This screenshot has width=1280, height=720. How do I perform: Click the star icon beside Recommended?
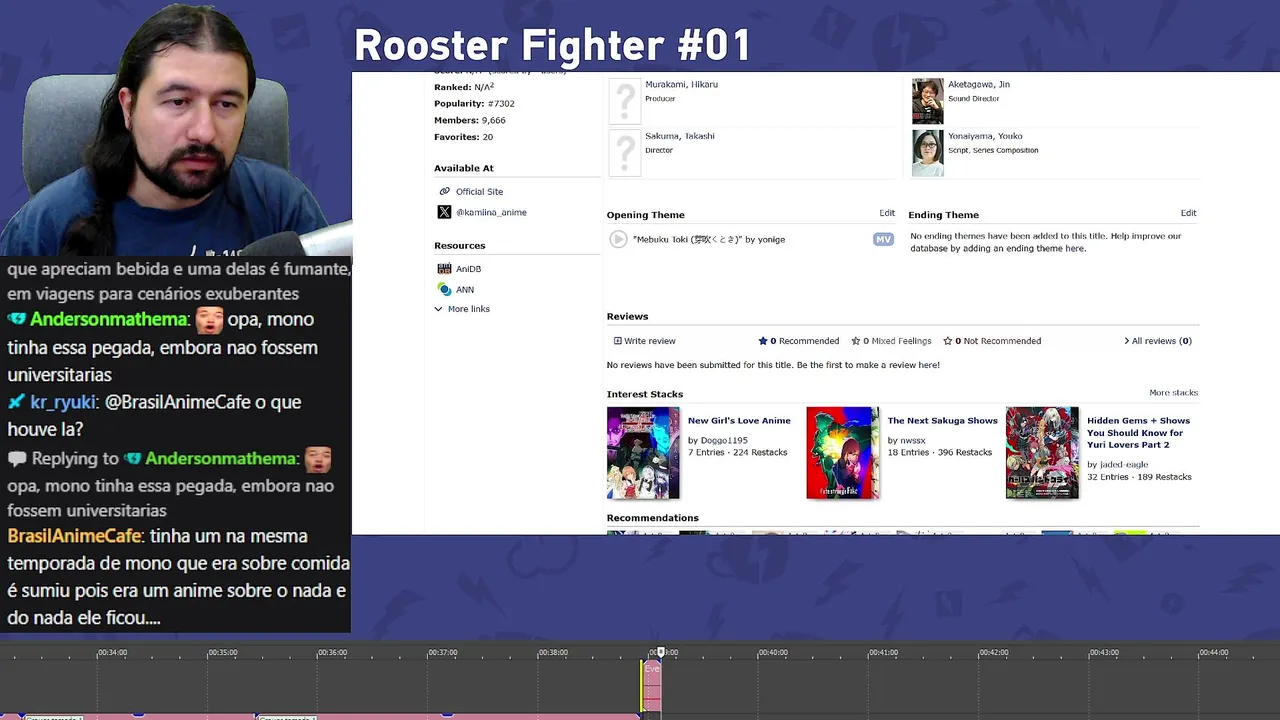763,341
